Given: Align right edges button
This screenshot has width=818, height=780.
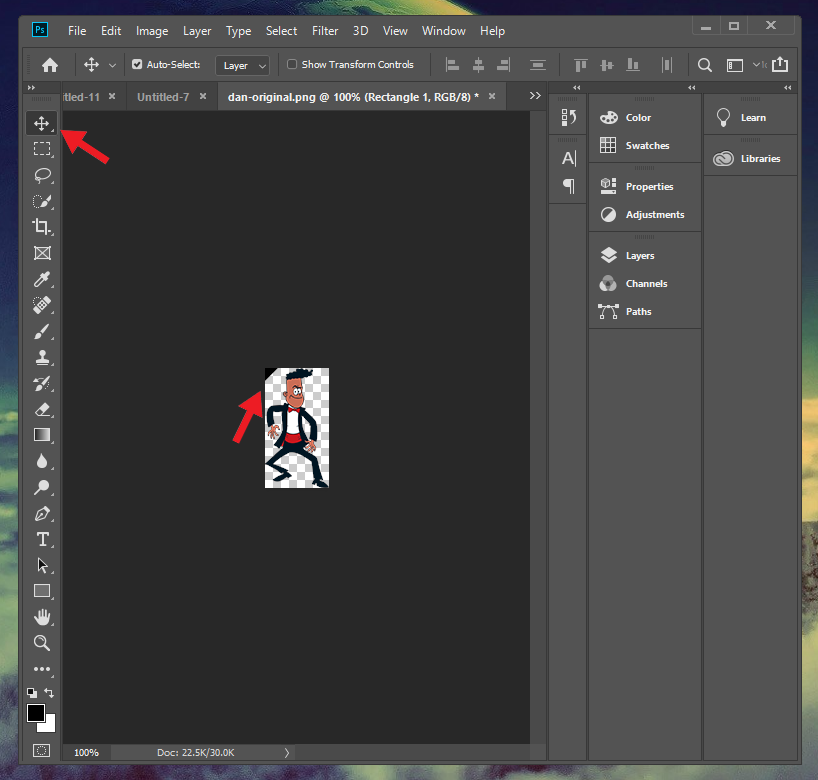Looking at the screenshot, I should coord(503,65).
